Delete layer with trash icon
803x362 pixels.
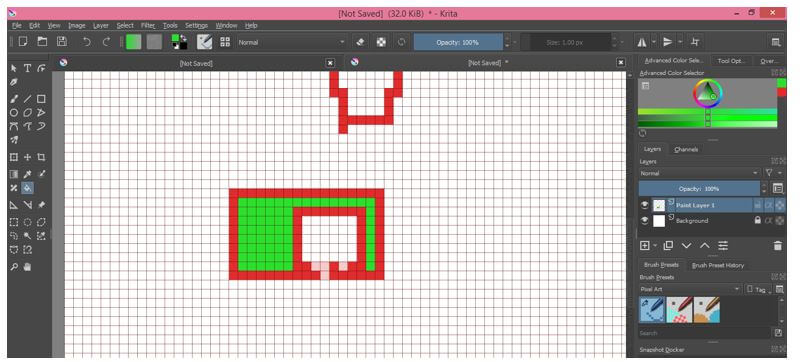pos(777,246)
